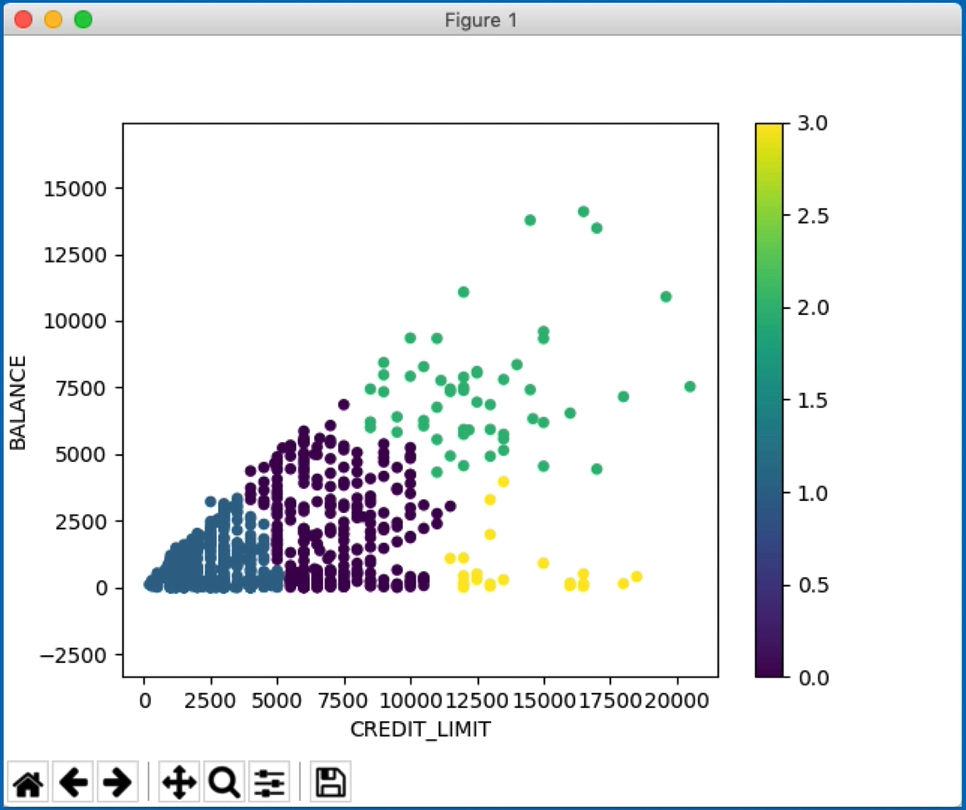Viewport: 966px width, 810px height.
Task: Click the colorbar tick label 1.5
Action: point(813,400)
